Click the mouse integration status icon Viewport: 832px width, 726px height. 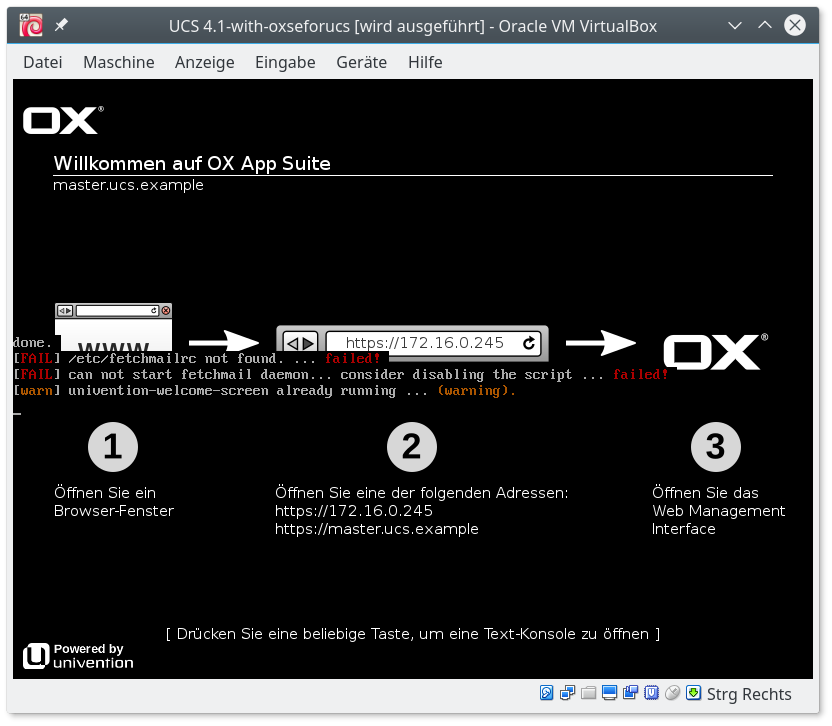click(x=672, y=693)
